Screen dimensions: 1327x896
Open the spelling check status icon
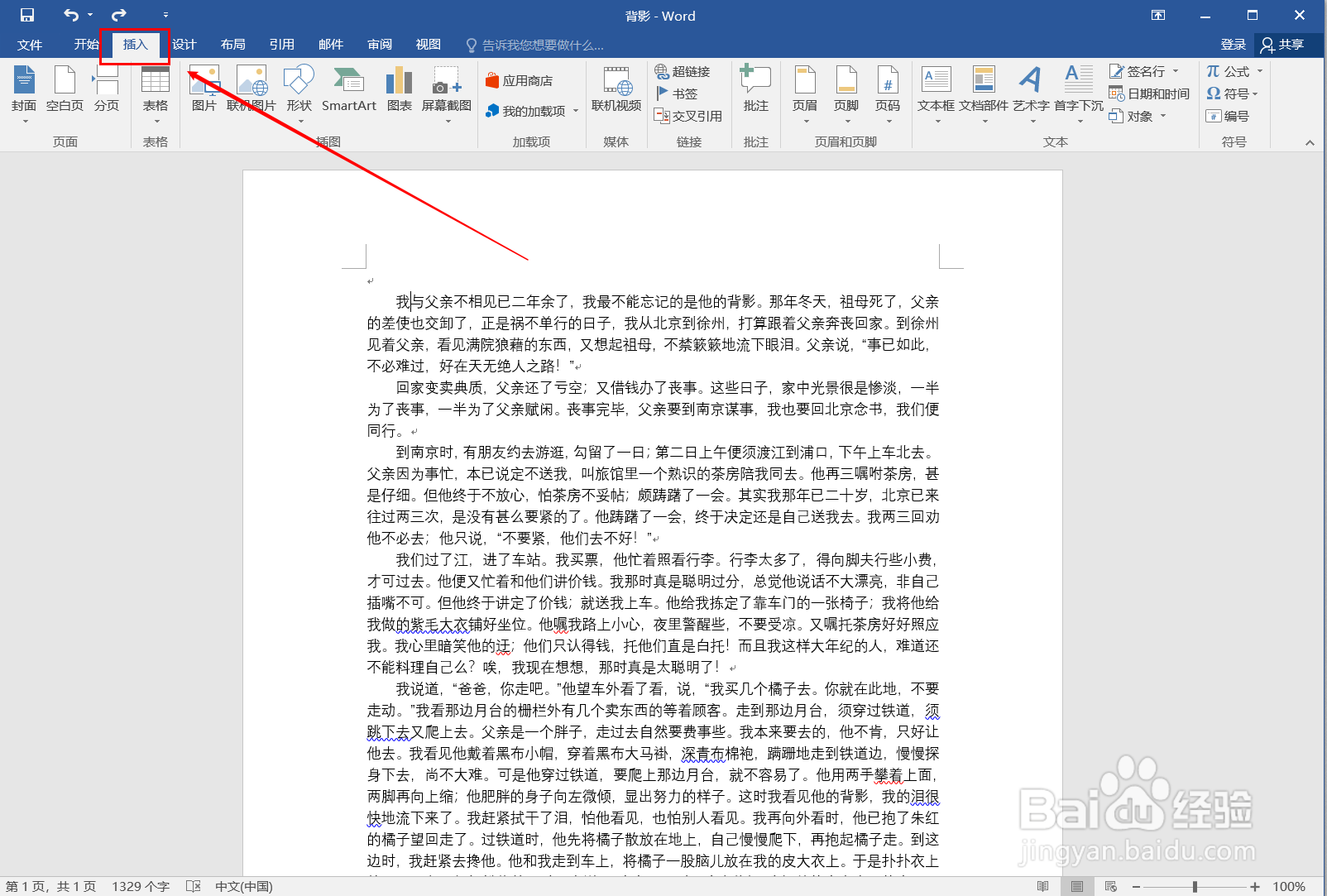coord(194,886)
